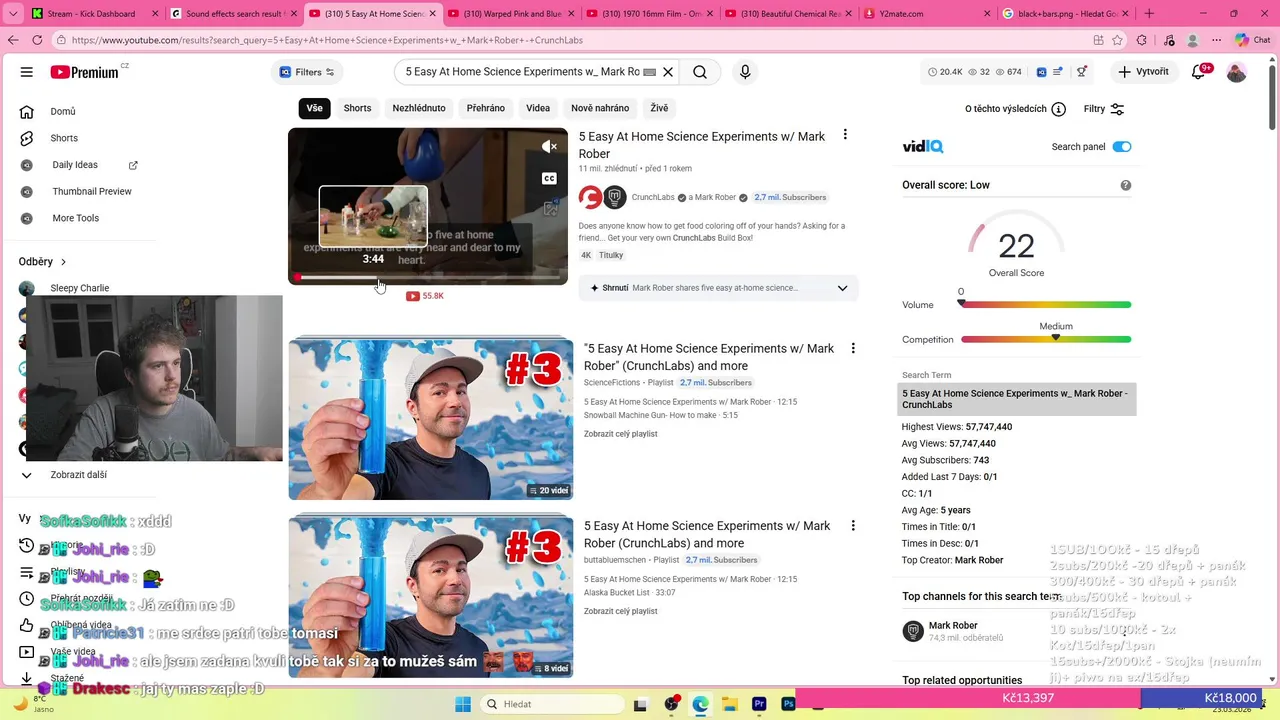
Task: Open the 8 videí playlist thumbnail
Action: [431, 596]
